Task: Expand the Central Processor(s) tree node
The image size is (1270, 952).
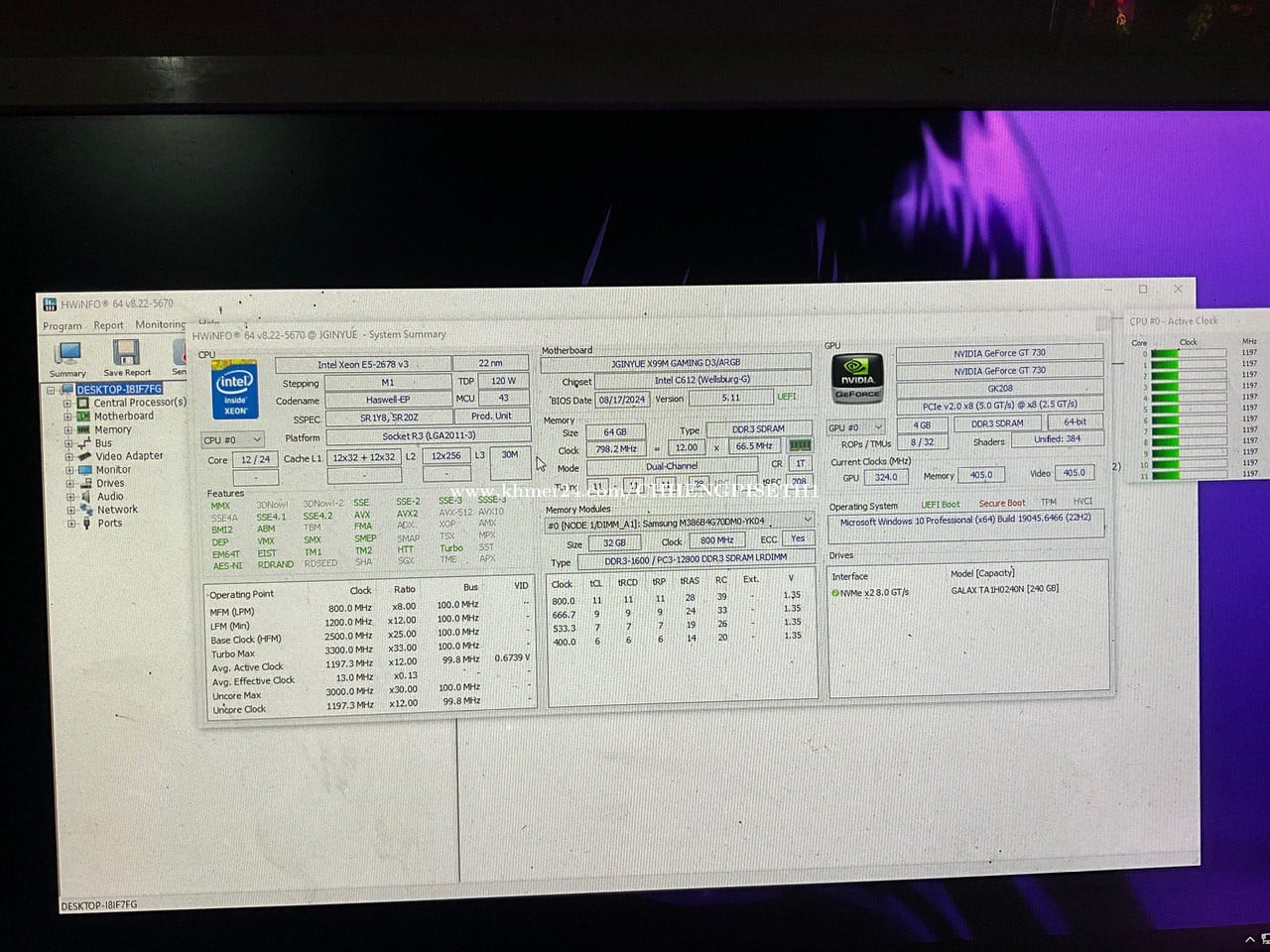Action: [67, 403]
